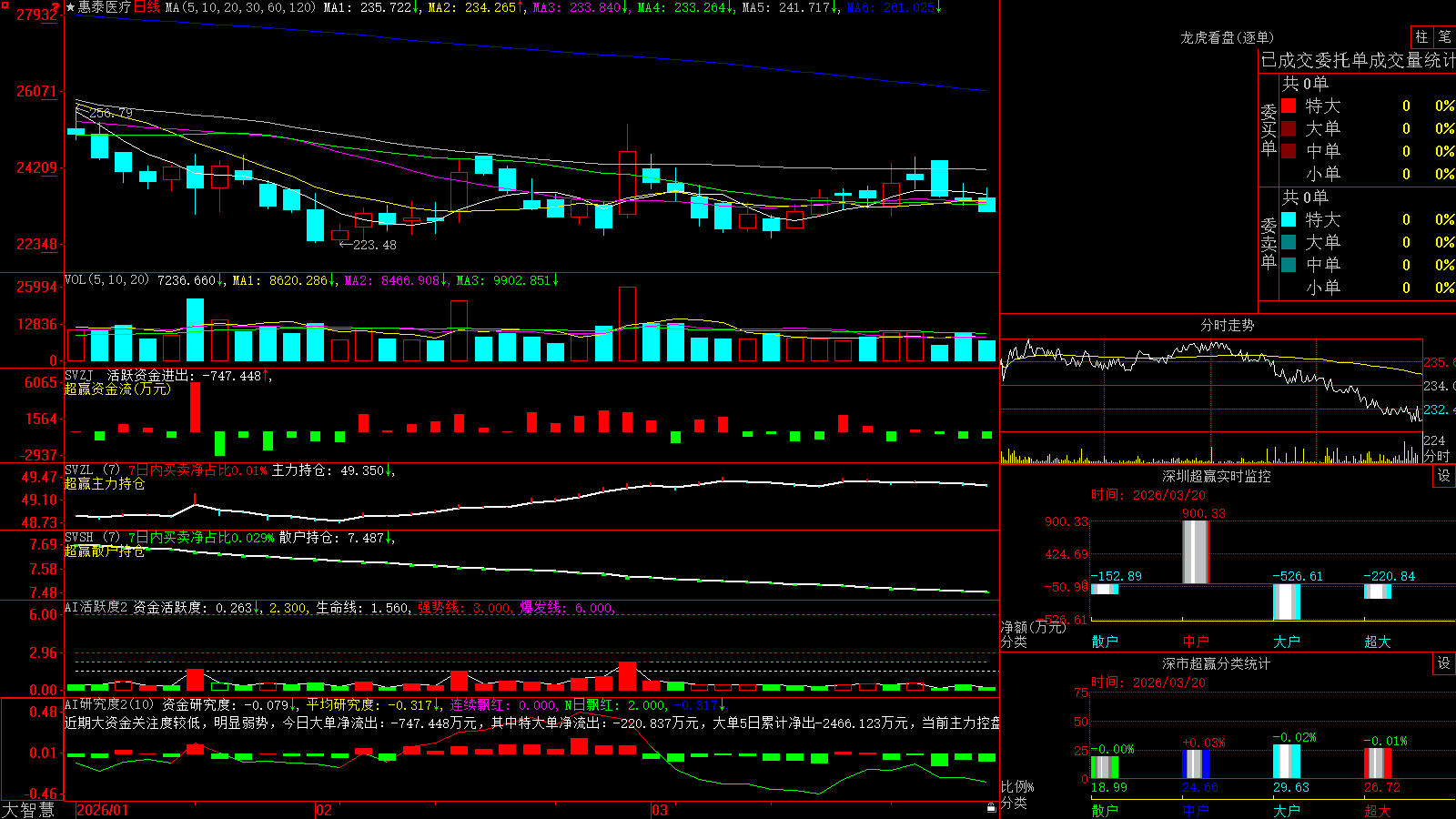Click the 散户 bar showing -152.89

[x=1105, y=590]
